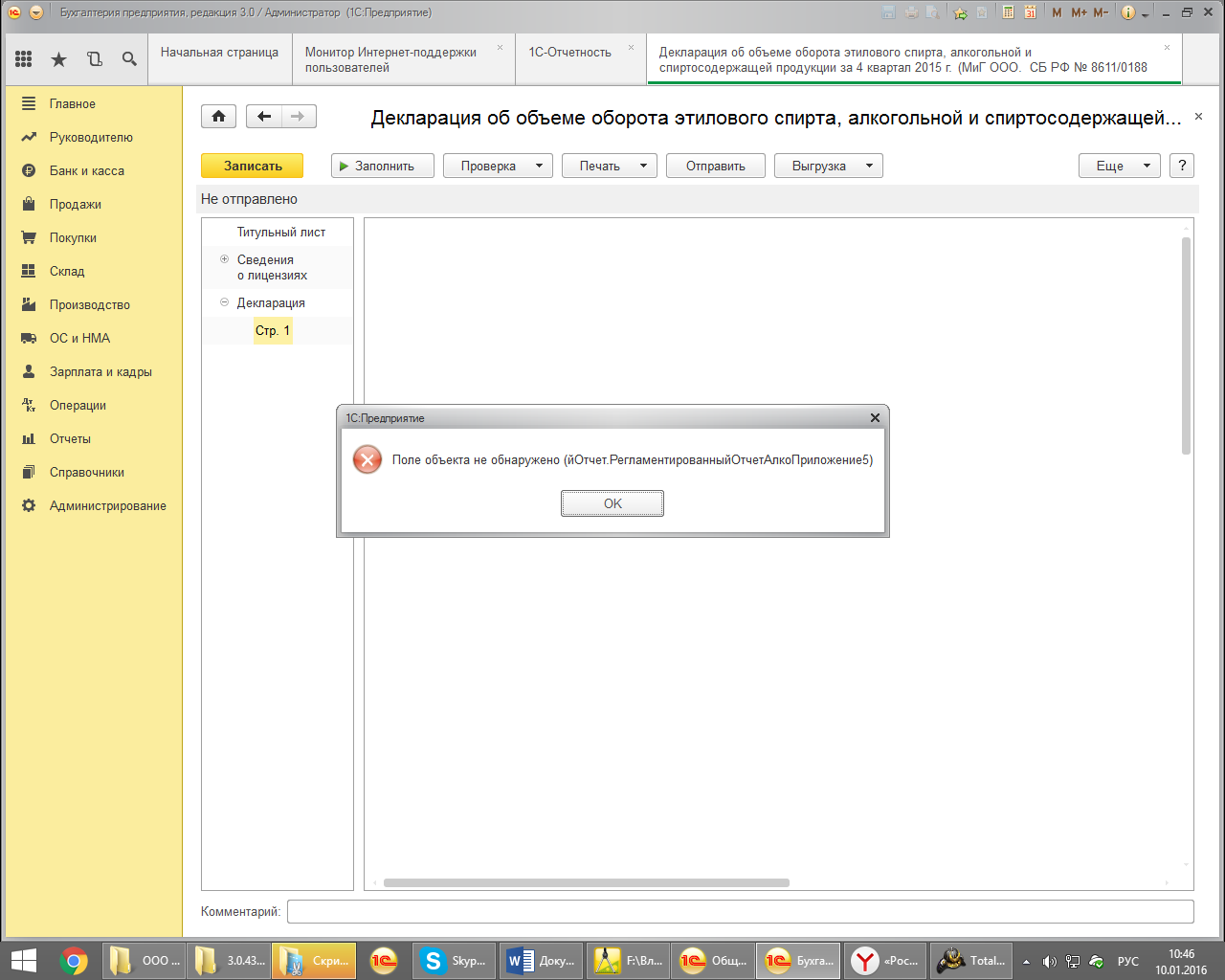Click the vertical scrollbar of the report area
The image size is (1225, 980).
pos(1187,345)
